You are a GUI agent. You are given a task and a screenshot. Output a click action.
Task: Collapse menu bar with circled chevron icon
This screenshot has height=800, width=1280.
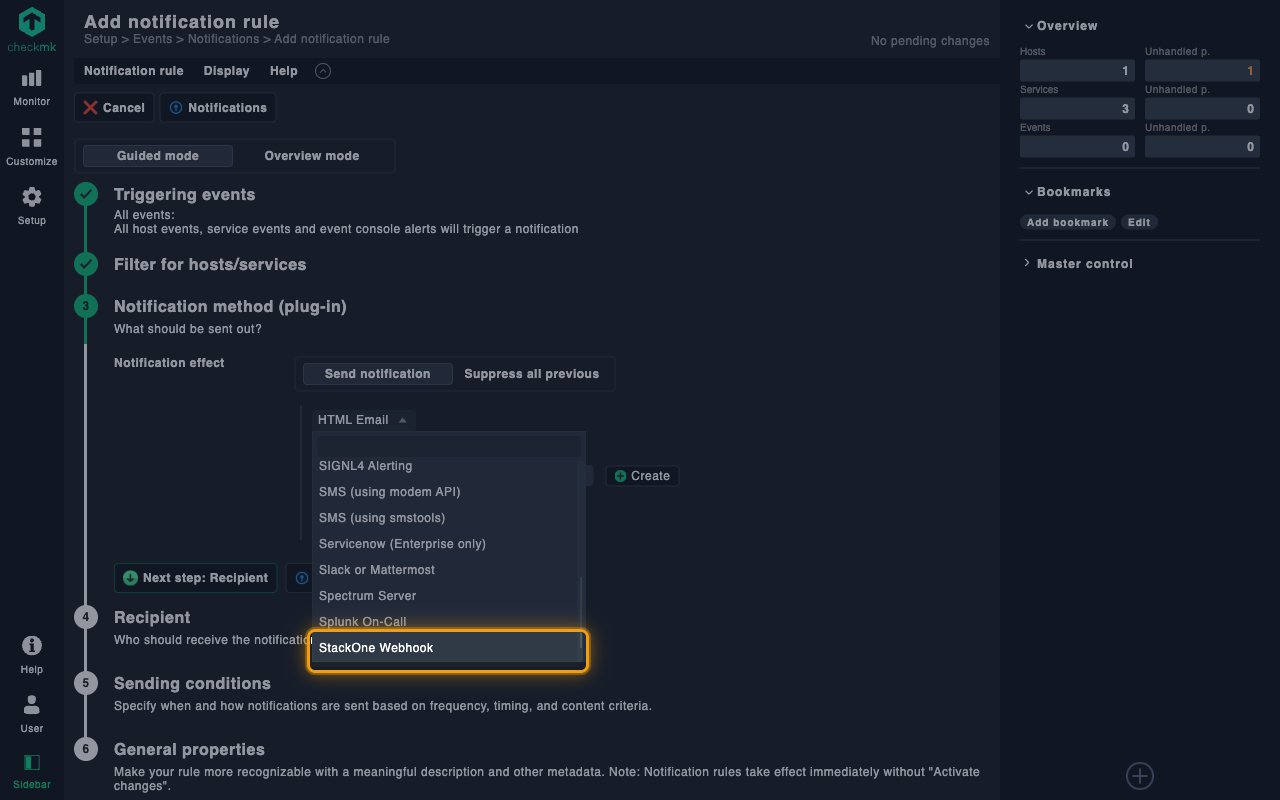pyautogui.click(x=322, y=71)
